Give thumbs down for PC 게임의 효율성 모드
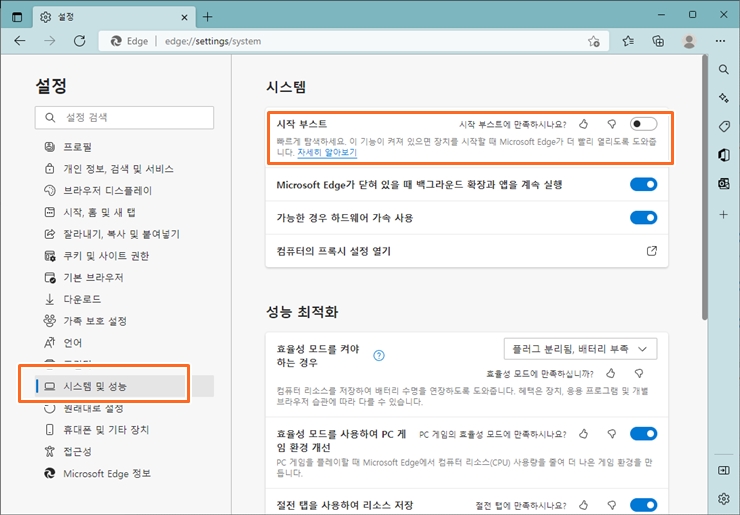740x515 pixels. [x=612, y=434]
